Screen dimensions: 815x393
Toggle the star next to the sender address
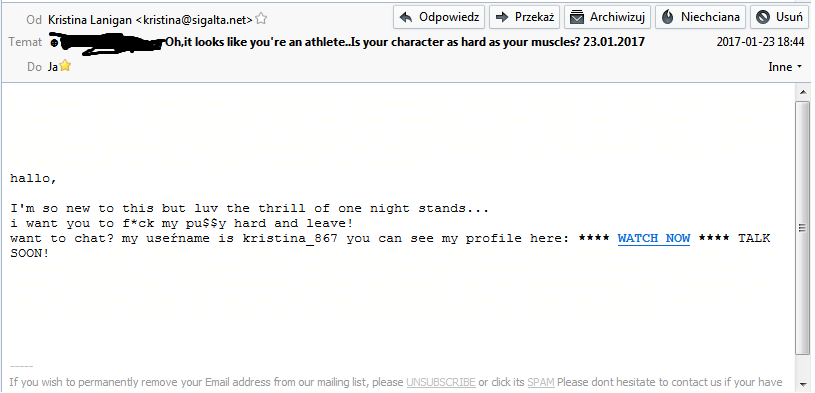click(x=261, y=19)
